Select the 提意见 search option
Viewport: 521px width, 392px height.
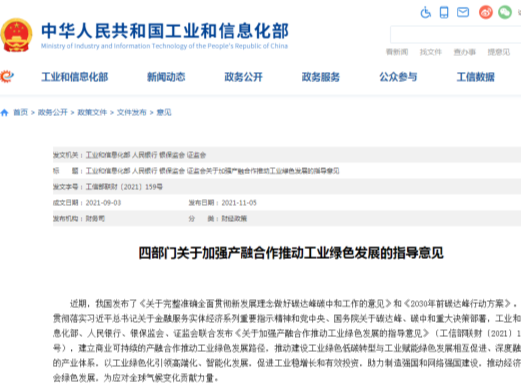point(498,52)
